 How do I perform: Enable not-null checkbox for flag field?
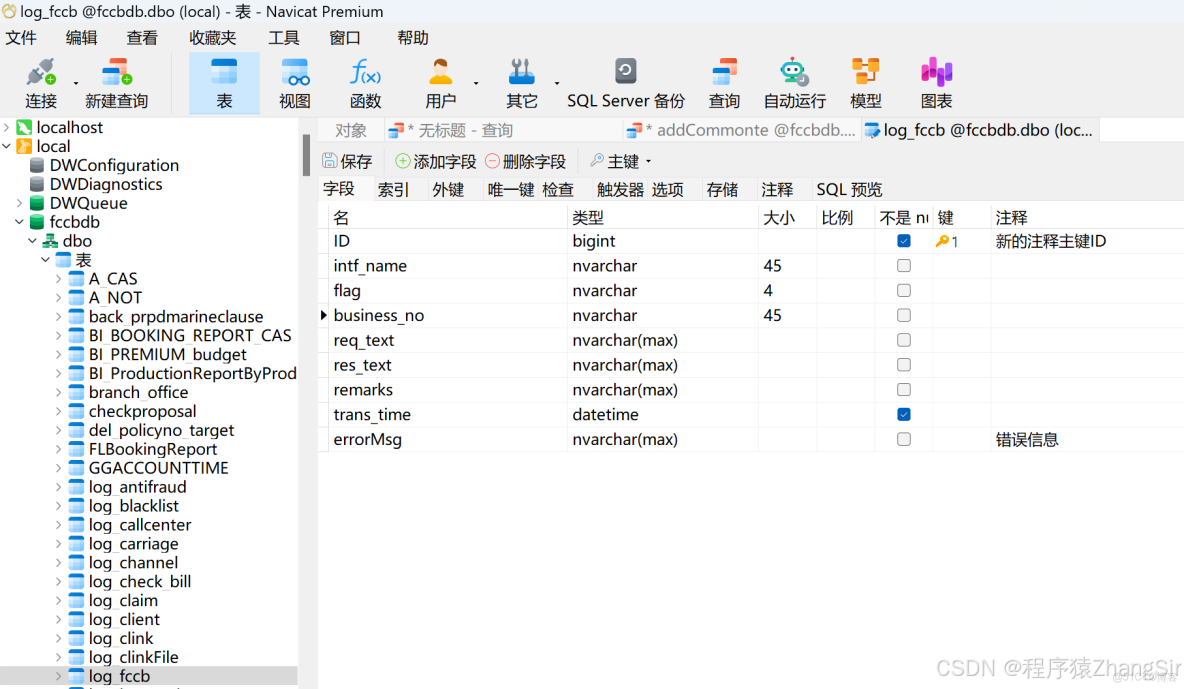[904, 290]
